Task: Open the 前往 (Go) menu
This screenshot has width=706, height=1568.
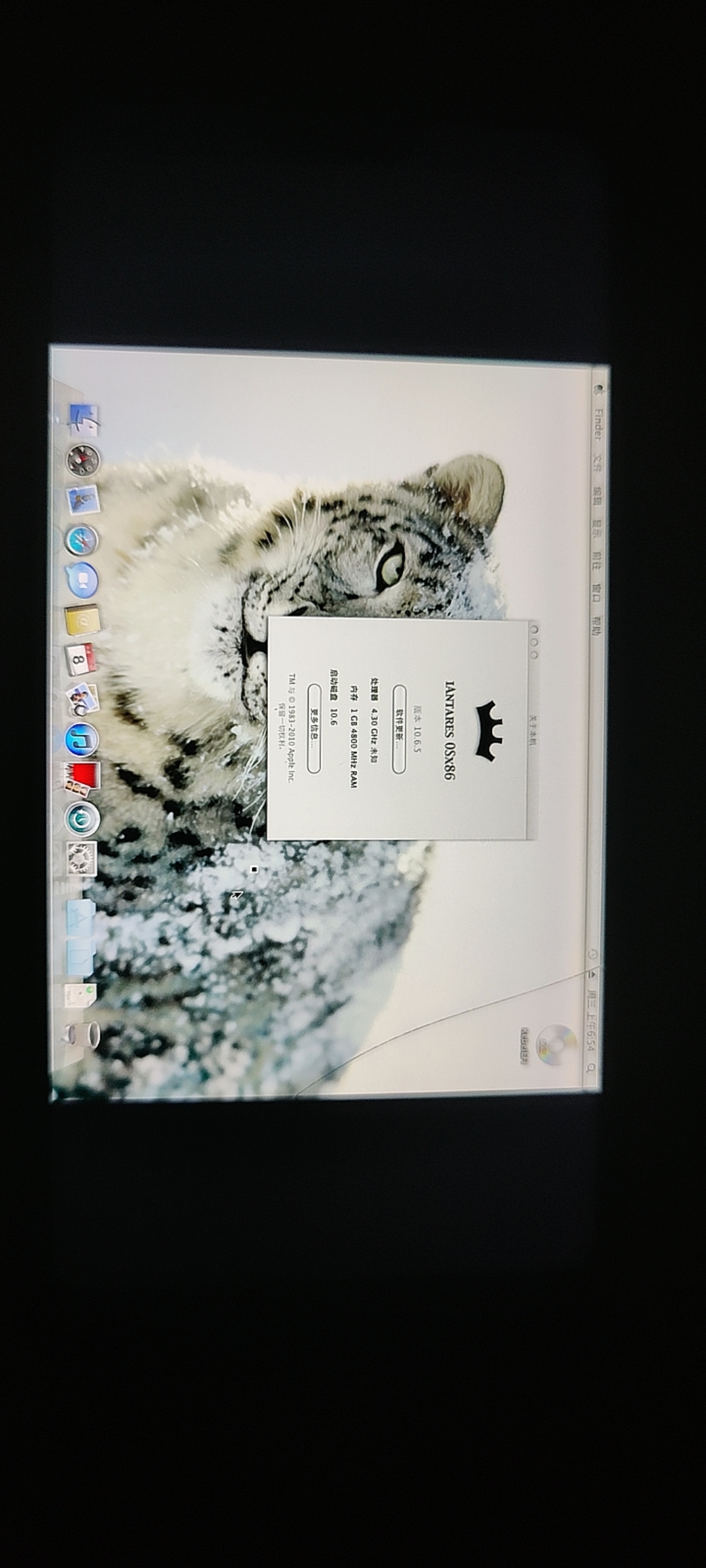Action: point(597,561)
